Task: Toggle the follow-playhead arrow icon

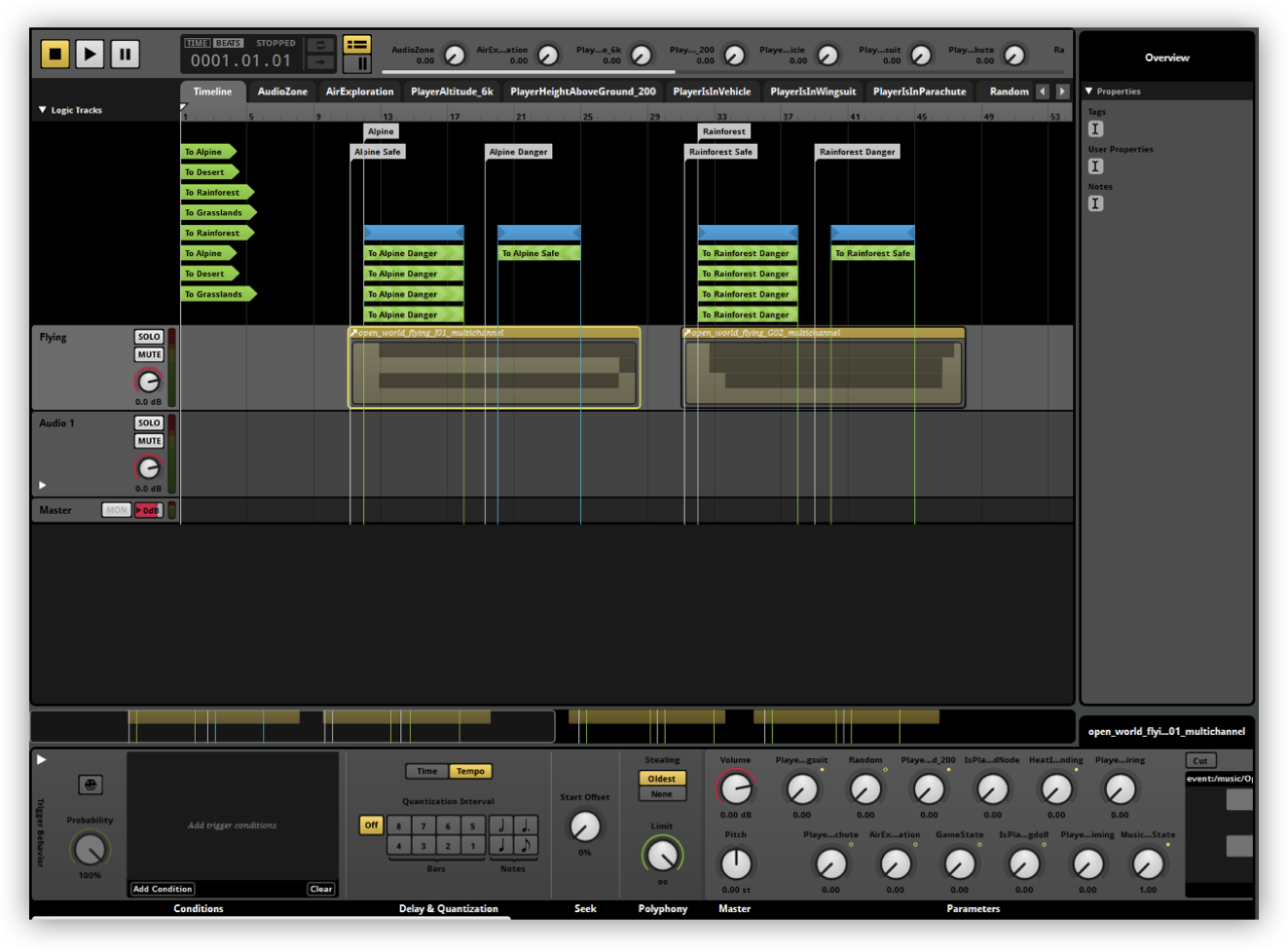Action: [x=319, y=62]
